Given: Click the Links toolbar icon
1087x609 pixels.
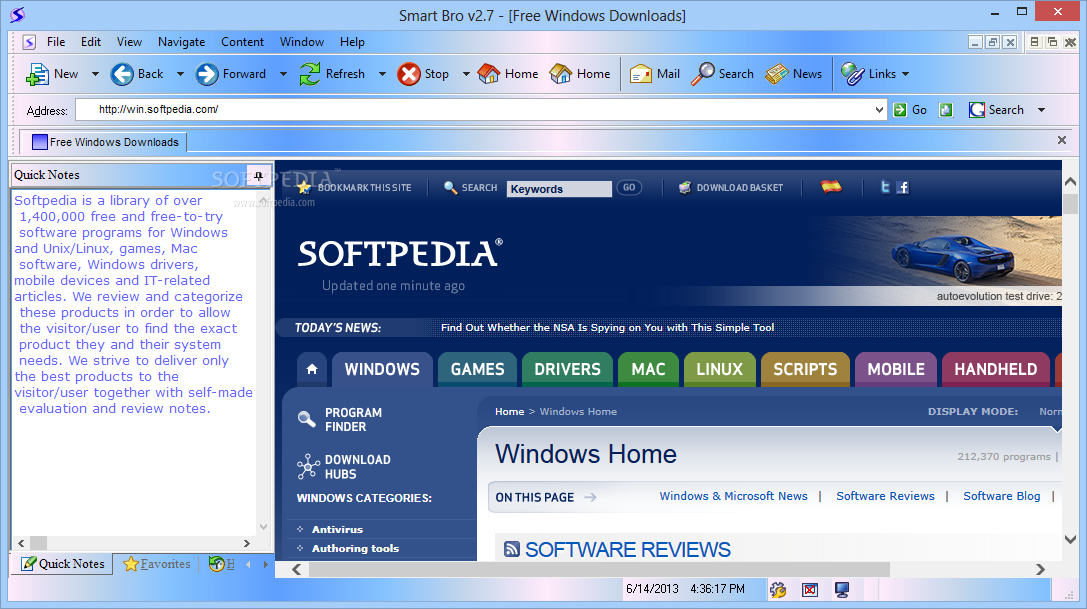Looking at the screenshot, I should click(x=852, y=74).
